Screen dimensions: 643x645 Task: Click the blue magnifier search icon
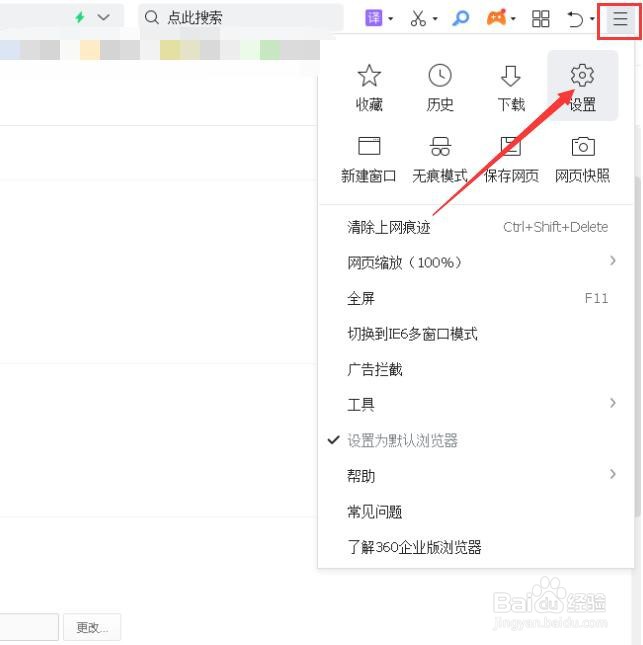point(460,18)
